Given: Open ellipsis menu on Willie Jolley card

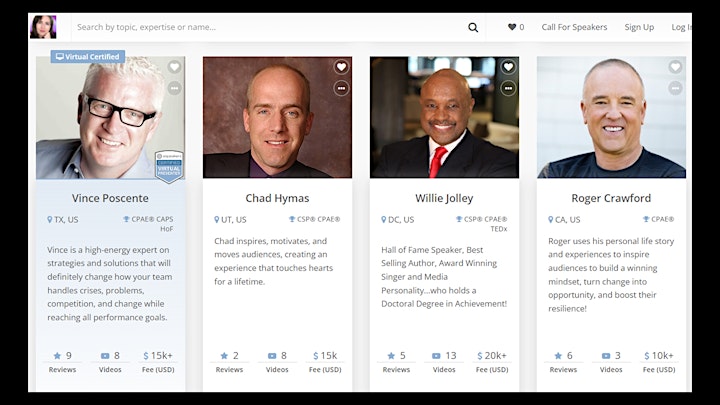Looking at the screenshot, I should click(x=508, y=88).
